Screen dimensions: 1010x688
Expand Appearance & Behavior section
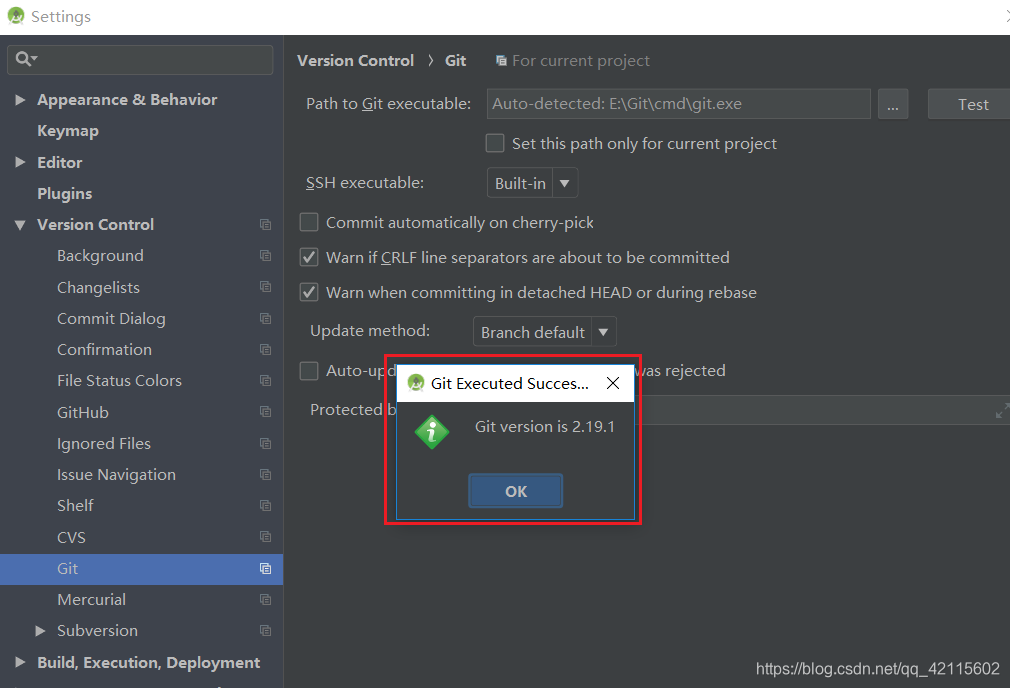pyautogui.click(x=20, y=100)
